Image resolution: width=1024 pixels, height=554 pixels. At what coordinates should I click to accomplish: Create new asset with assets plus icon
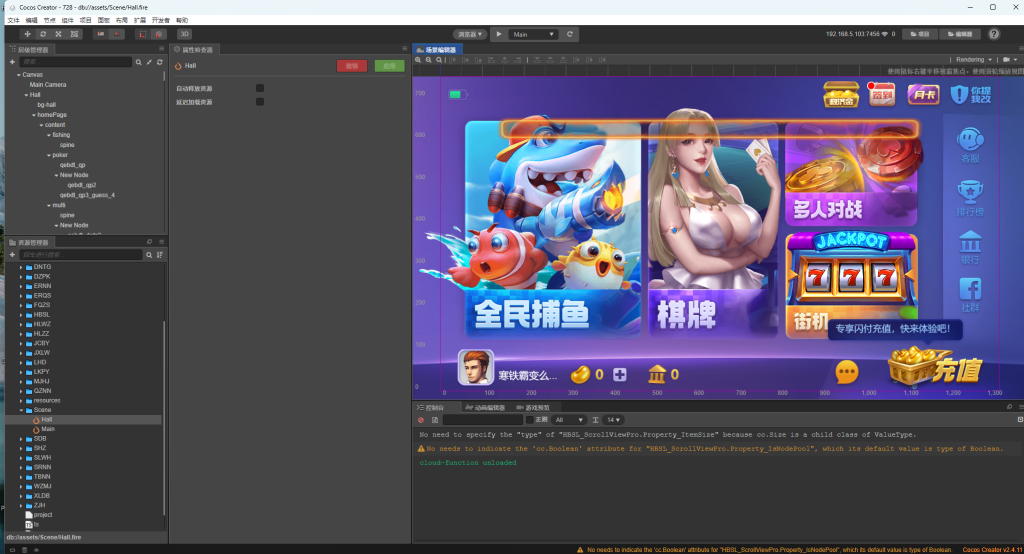[x=12, y=255]
